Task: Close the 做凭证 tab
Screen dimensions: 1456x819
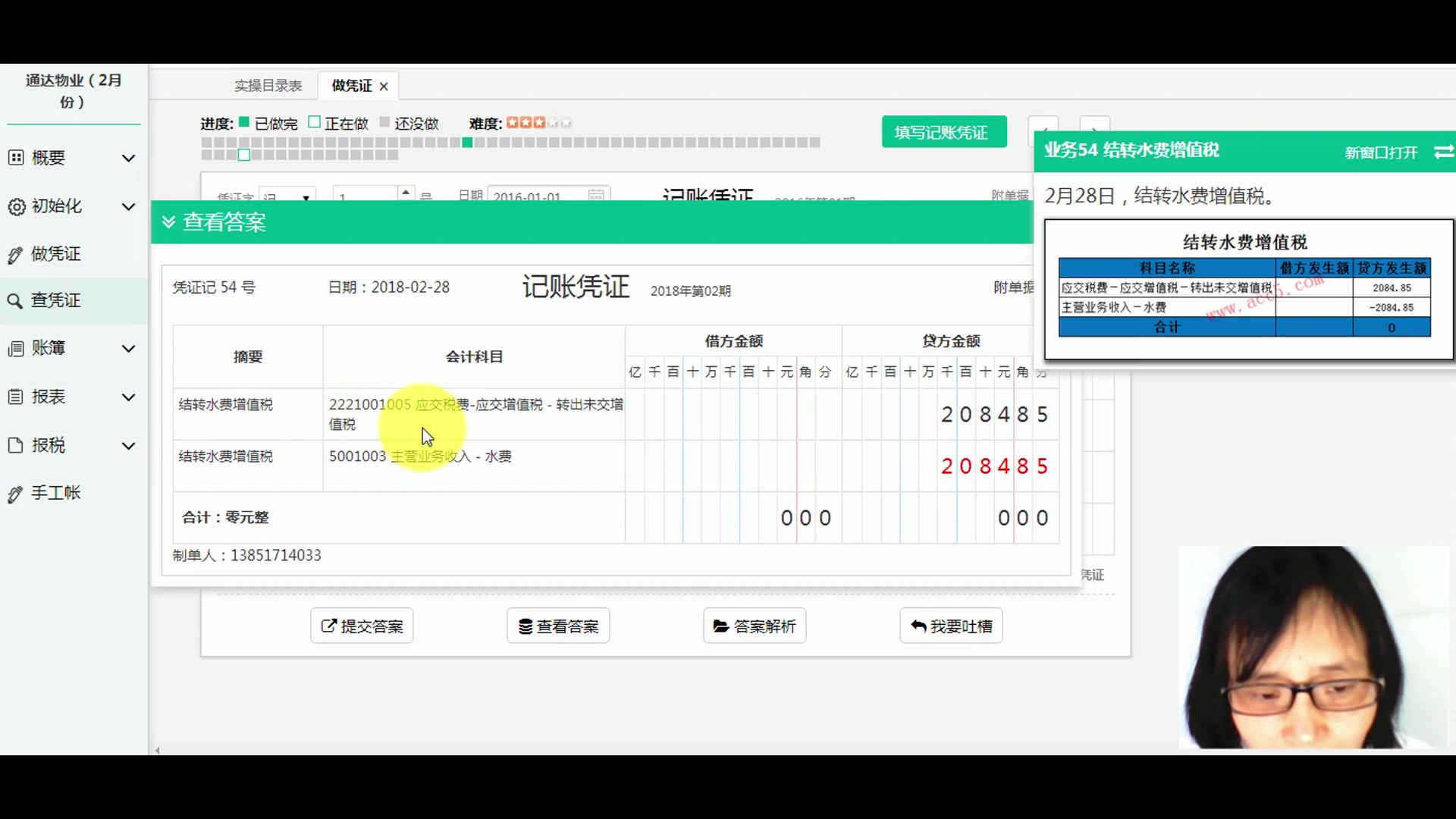Action: tap(384, 86)
